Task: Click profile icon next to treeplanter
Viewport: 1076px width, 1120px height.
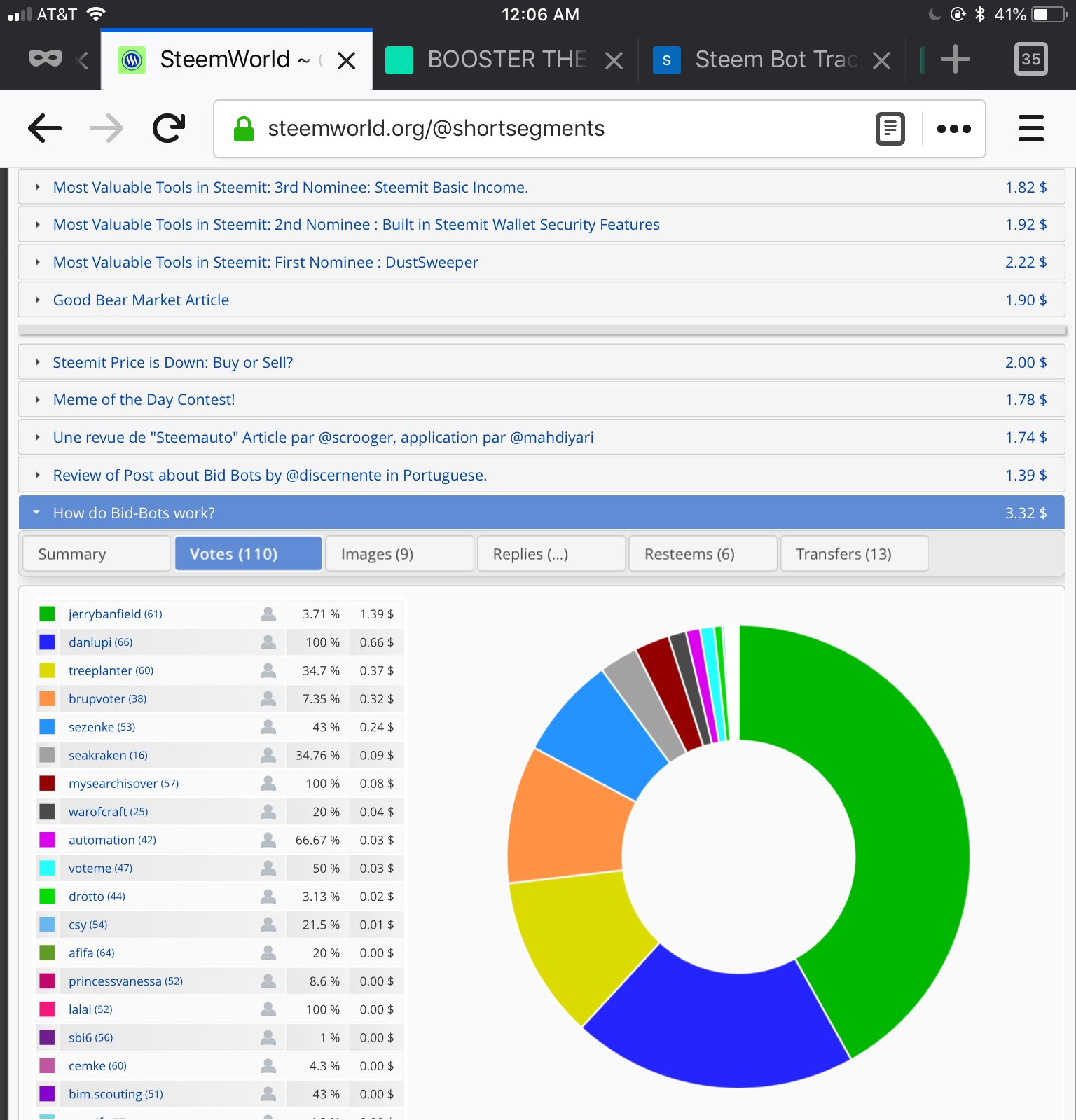Action: pos(268,670)
